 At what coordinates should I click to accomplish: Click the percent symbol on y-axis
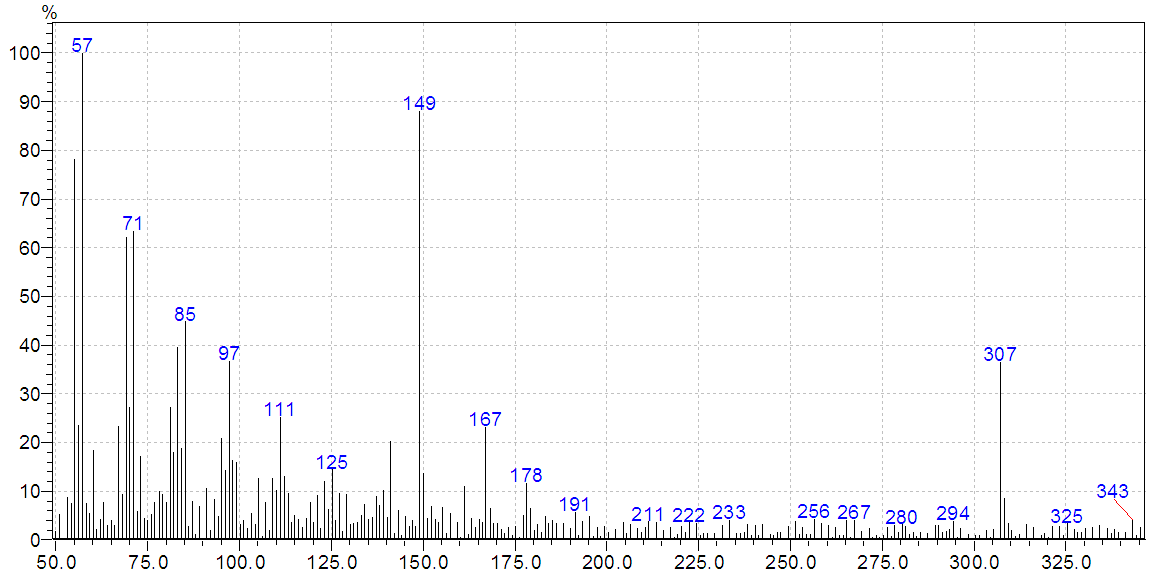(49, 12)
